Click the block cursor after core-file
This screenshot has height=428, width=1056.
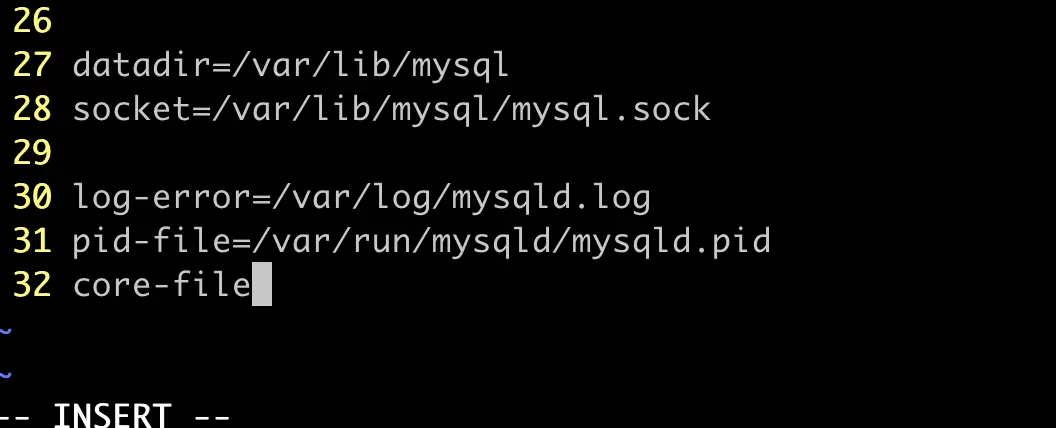click(x=262, y=285)
